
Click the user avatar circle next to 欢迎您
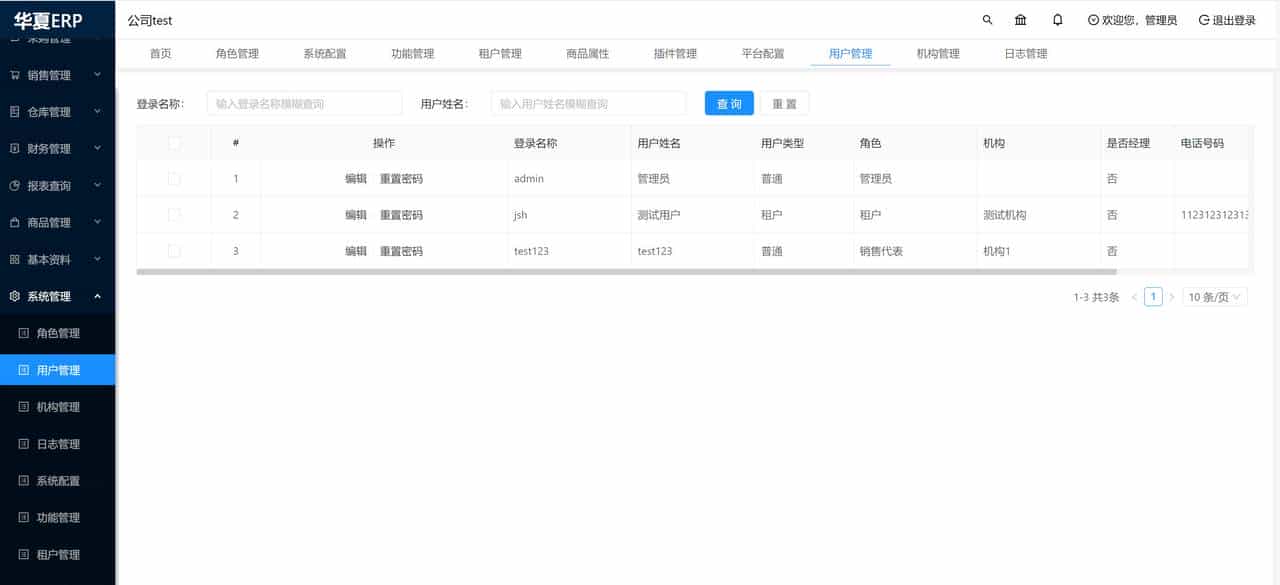pos(1092,19)
